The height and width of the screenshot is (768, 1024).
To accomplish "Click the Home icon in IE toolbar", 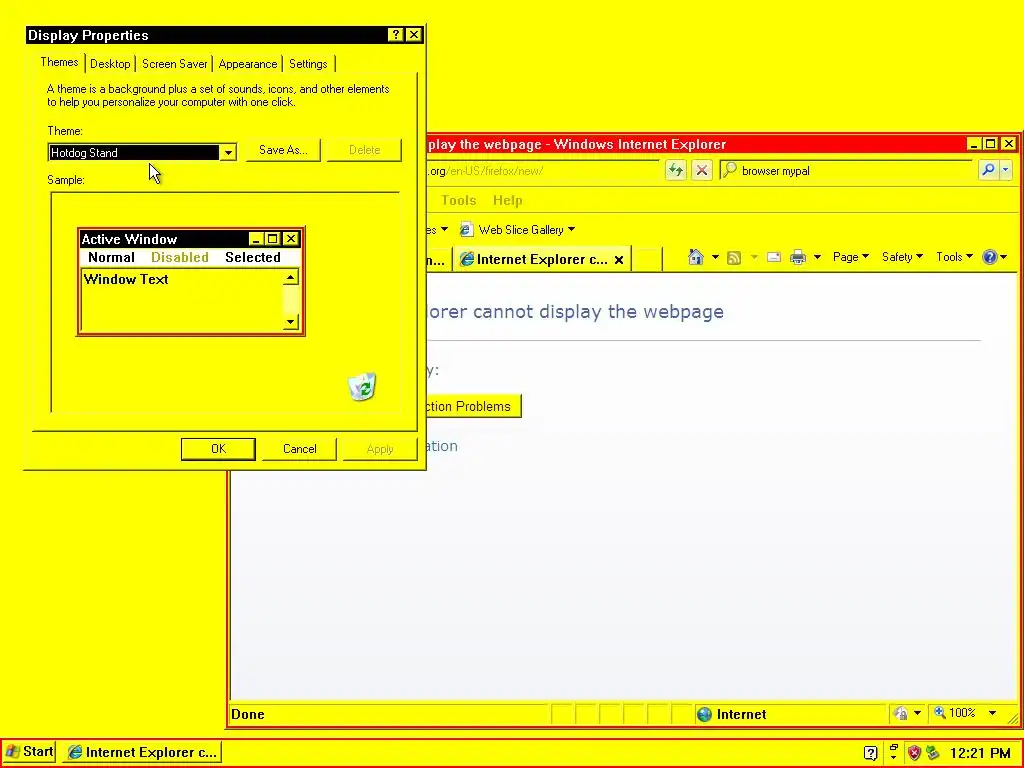I will click(x=696, y=257).
